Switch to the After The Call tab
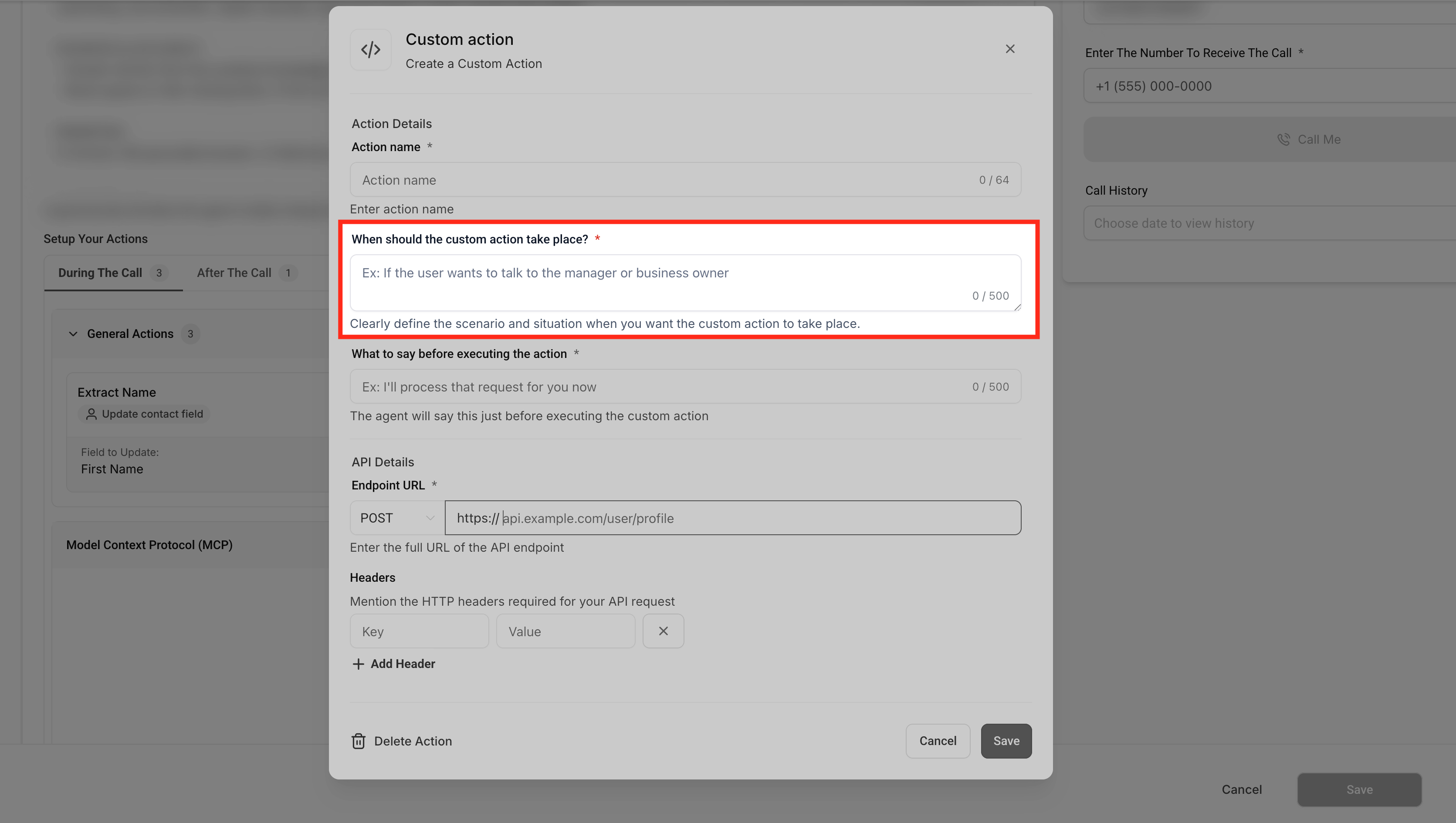Screen dimensions: 1456x823 click(x=234, y=273)
